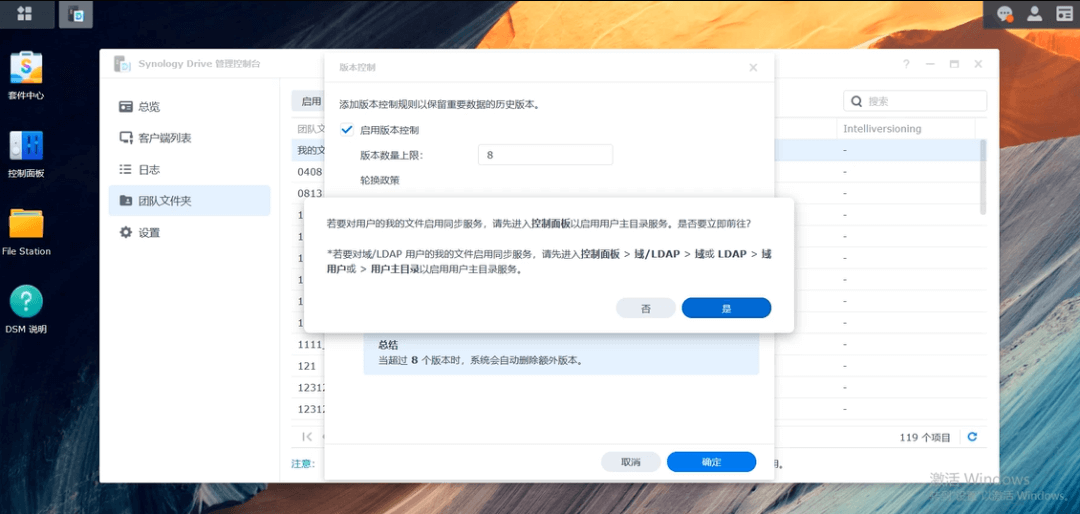The image size is (1080, 514).
Task: Open the 控制面板 desktop icon
Action: (x=26, y=154)
